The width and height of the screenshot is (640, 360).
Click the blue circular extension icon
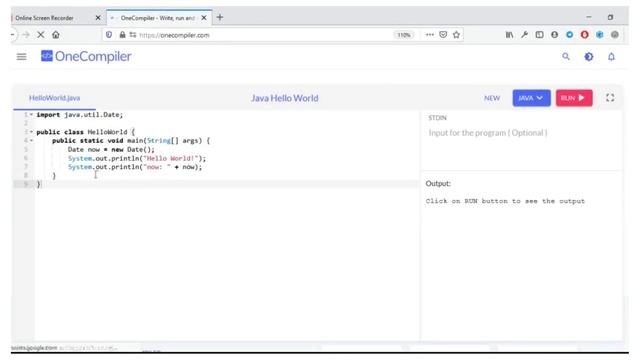569,35
